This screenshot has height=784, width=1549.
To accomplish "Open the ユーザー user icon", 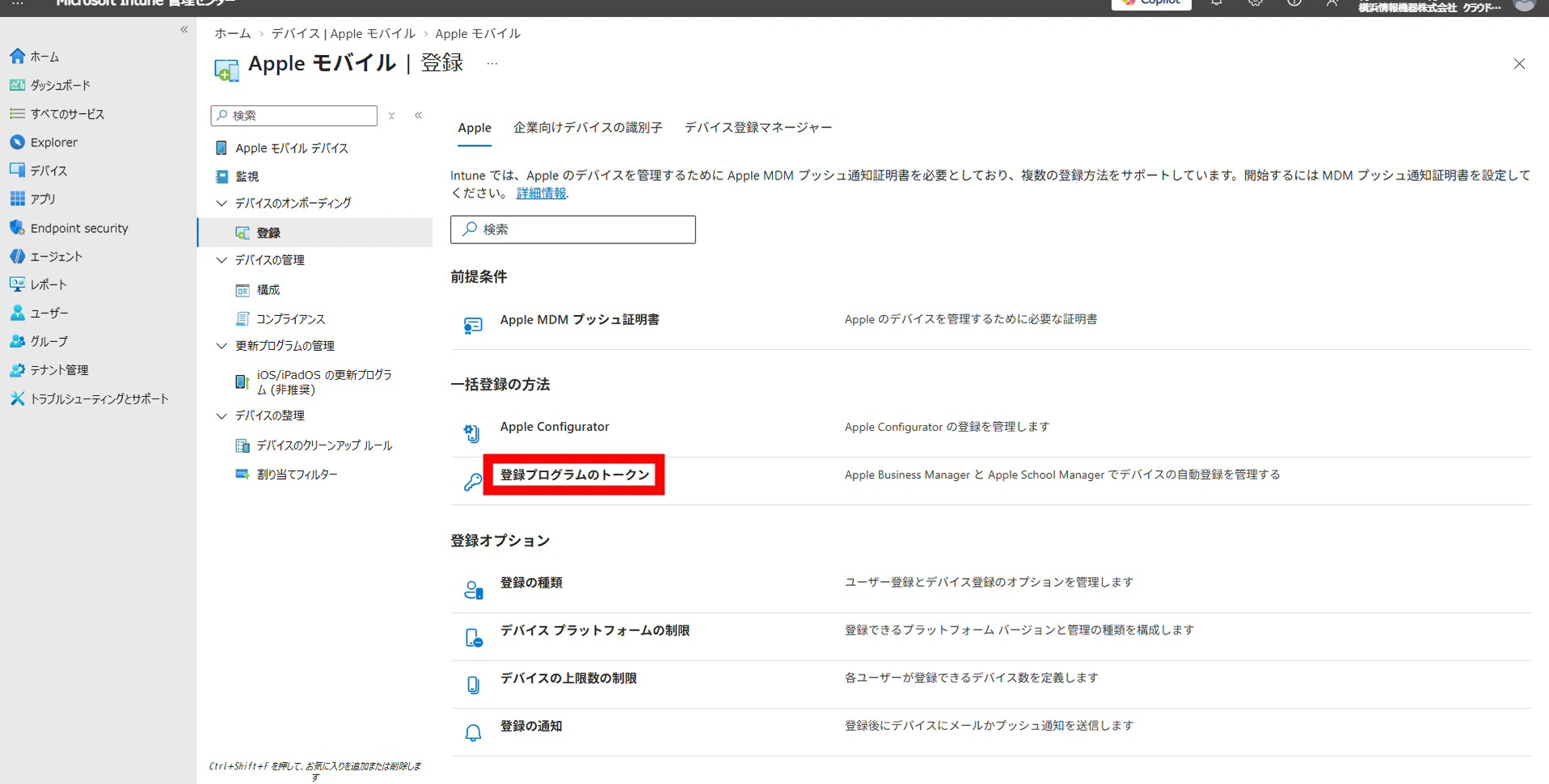I will coord(17,313).
